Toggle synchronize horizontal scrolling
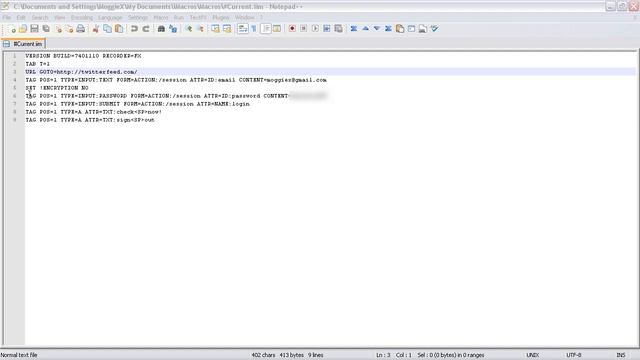 tap(227, 29)
